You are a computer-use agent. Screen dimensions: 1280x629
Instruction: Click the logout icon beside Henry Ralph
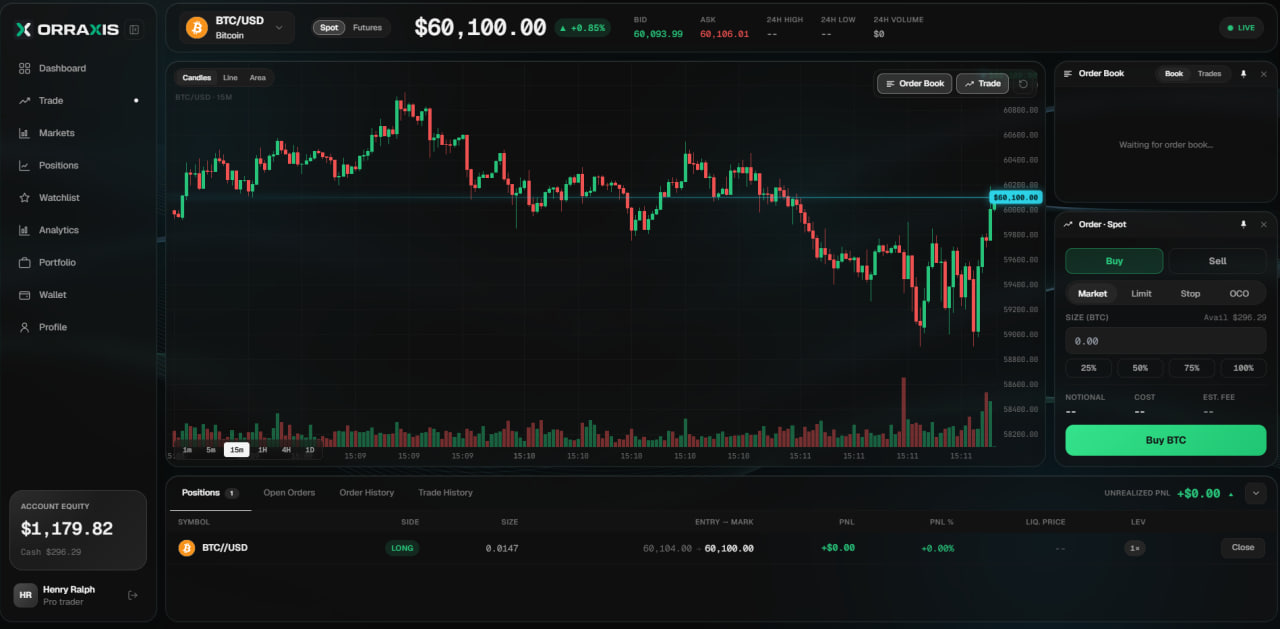click(133, 595)
